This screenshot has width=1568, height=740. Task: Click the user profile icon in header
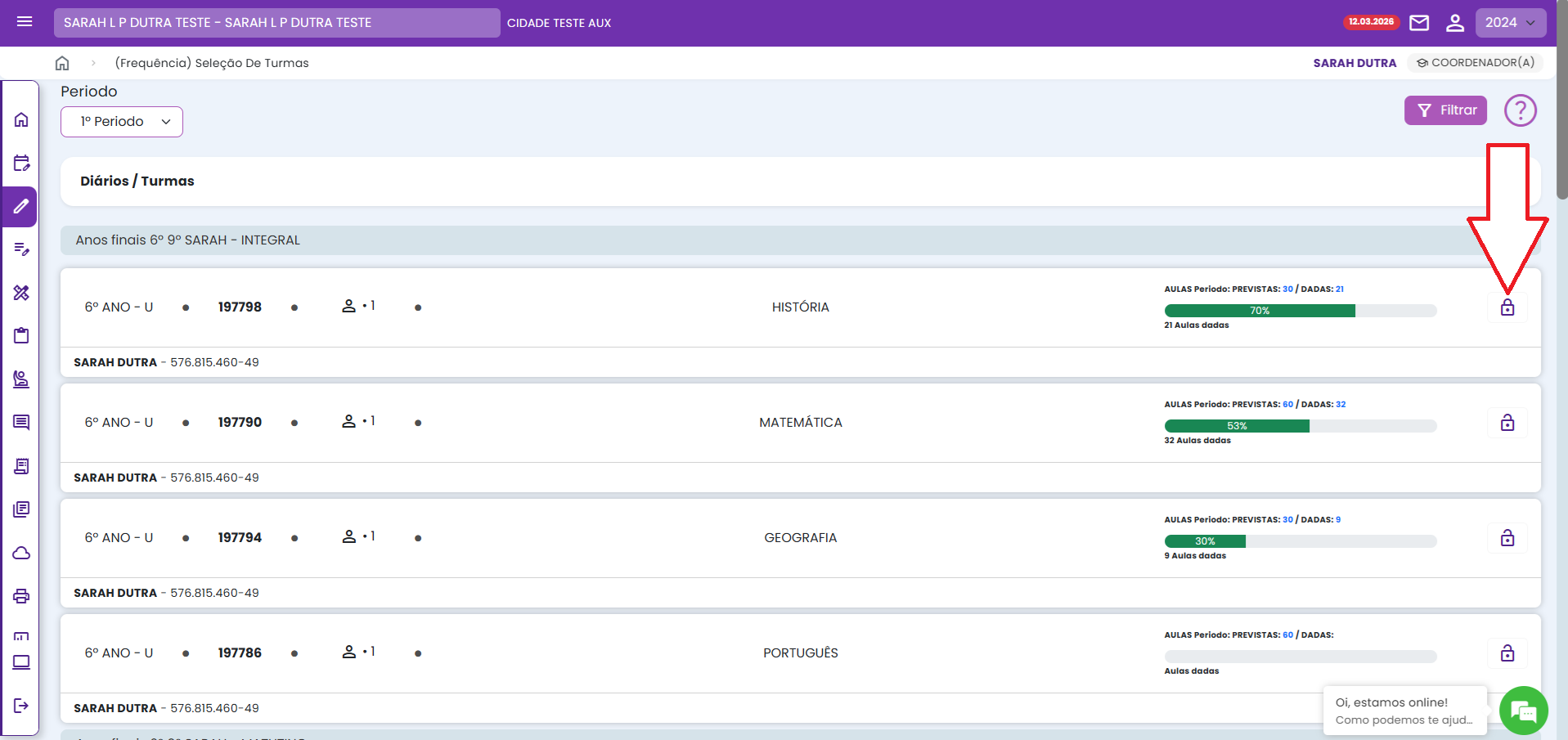coord(1454,23)
